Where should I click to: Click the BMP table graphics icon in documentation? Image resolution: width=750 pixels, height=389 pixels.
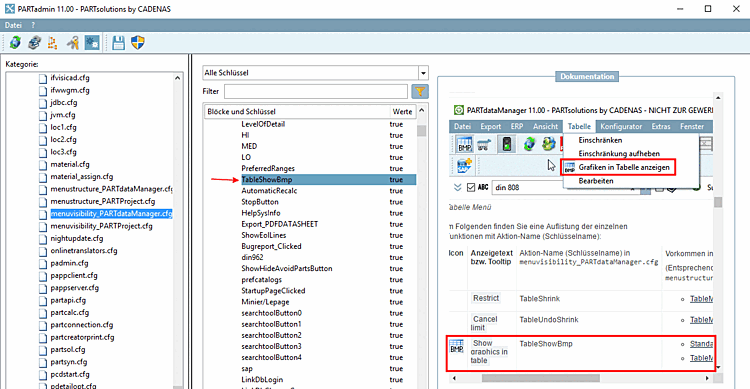pyautogui.click(x=457, y=346)
